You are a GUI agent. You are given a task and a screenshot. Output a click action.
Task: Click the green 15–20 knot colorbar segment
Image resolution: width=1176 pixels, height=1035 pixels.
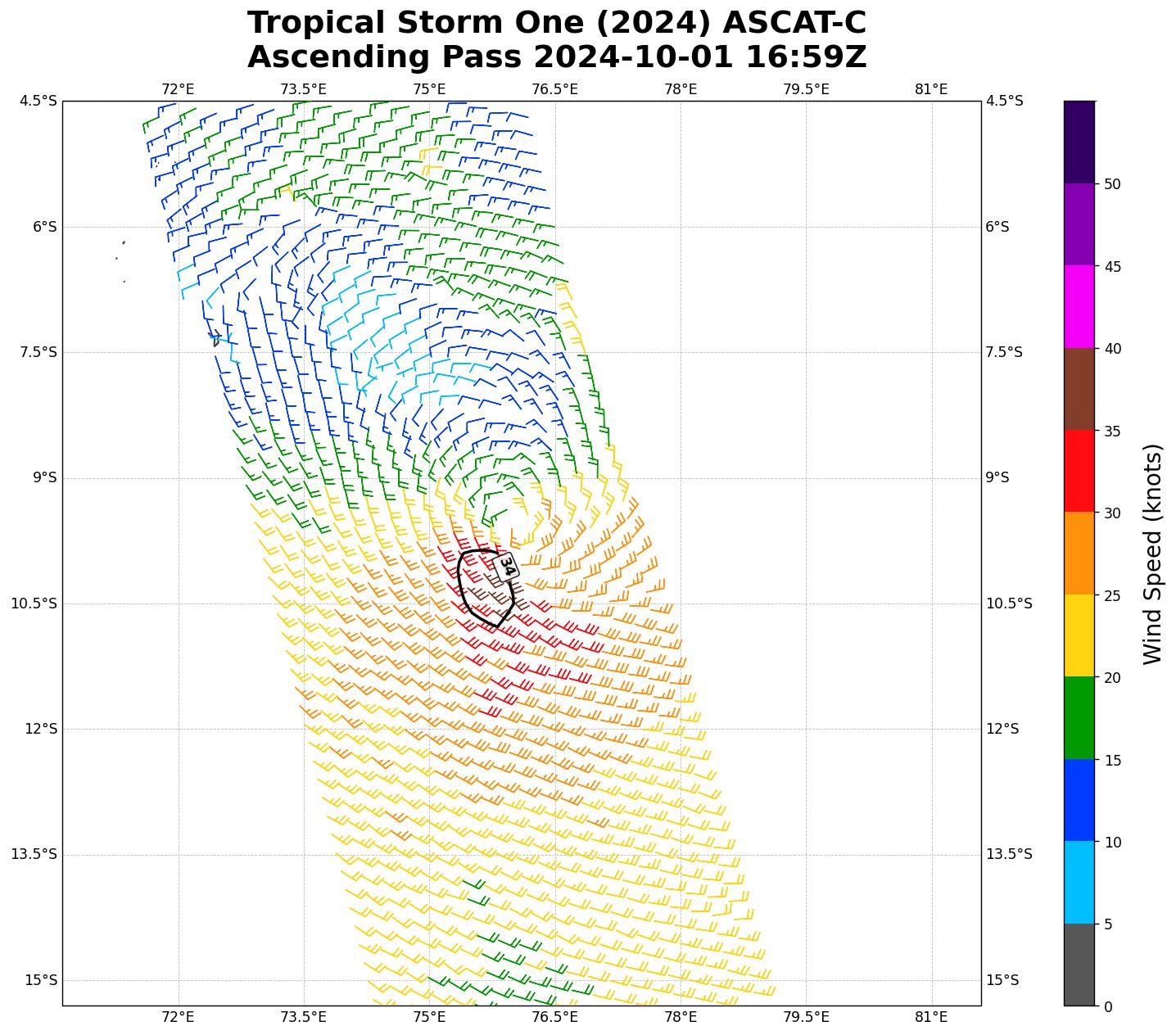pos(1079,718)
